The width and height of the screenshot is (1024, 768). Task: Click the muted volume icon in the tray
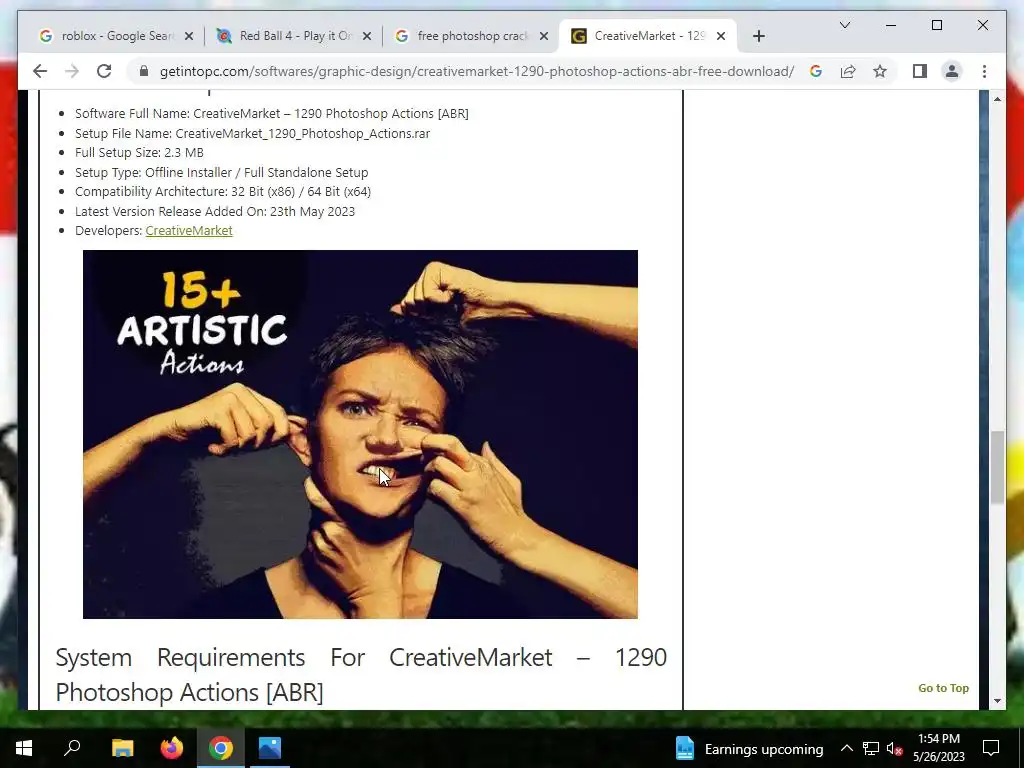click(x=894, y=748)
